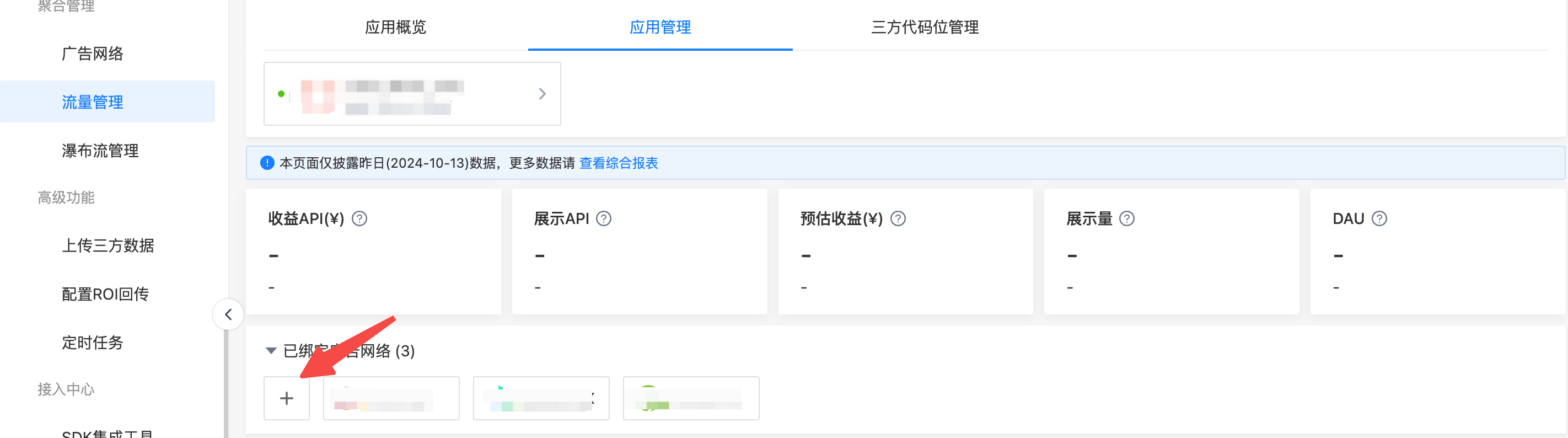Click the 预估收益(¥) metric card
This screenshot has height=438, width=1568.
906,252
